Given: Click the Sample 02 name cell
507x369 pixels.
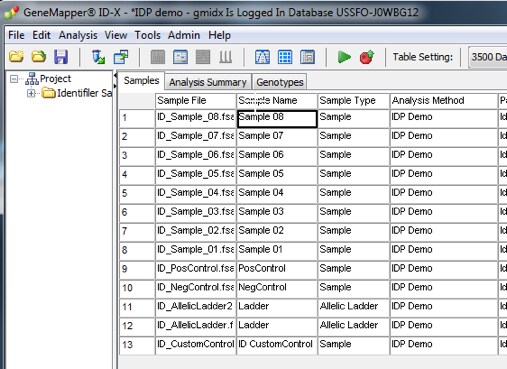Looking at the screenshot, I should [277, 231].
